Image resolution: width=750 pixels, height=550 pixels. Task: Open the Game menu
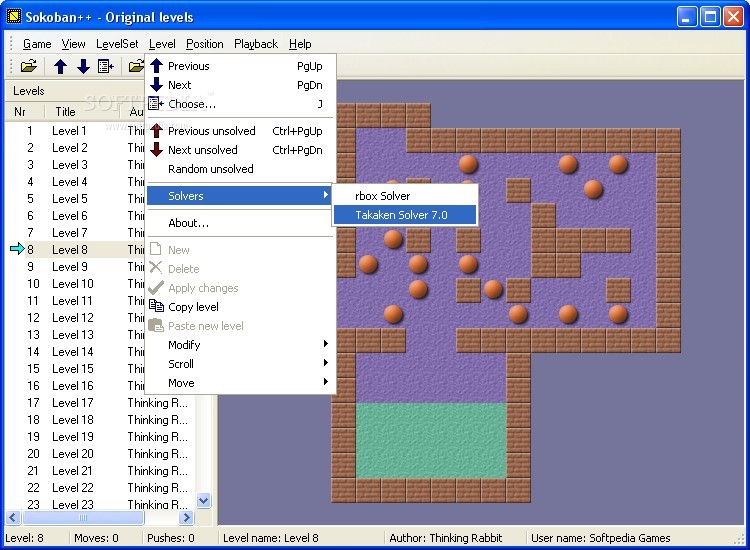coord(37,44)
